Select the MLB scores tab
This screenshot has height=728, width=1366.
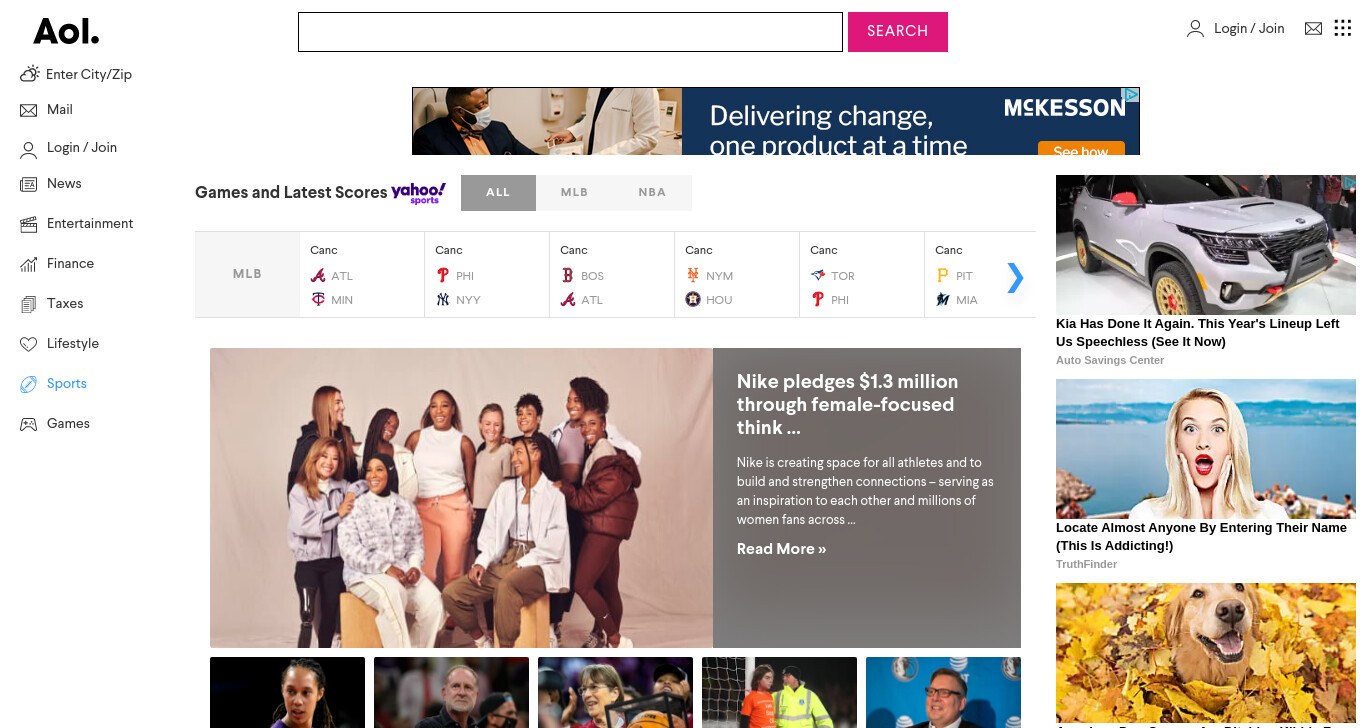pyautogui.click(x=574, y=192)
